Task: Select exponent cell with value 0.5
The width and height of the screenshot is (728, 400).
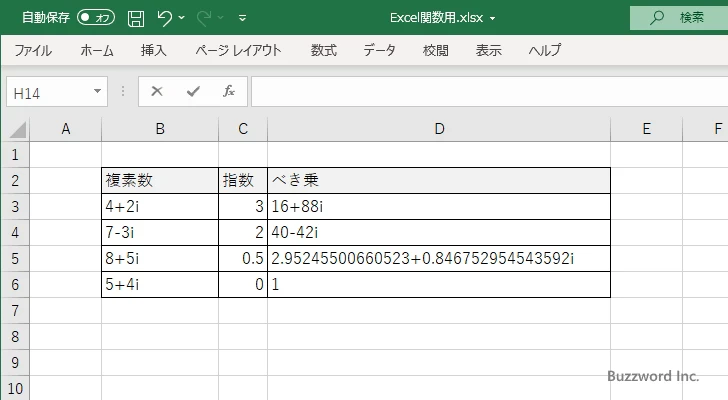Action: pos(243,258)
